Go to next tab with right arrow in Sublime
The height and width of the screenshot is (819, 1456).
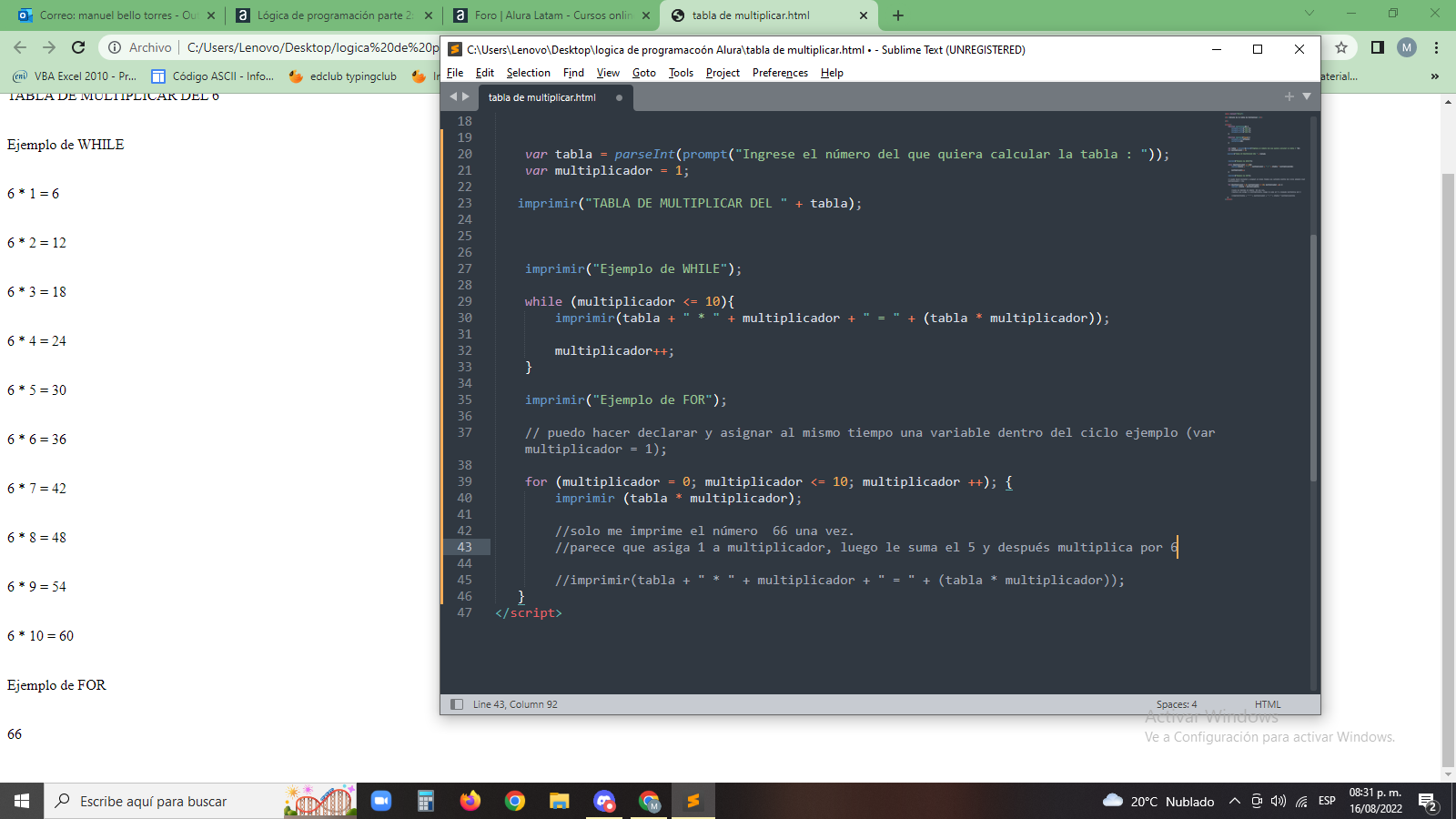466,96
